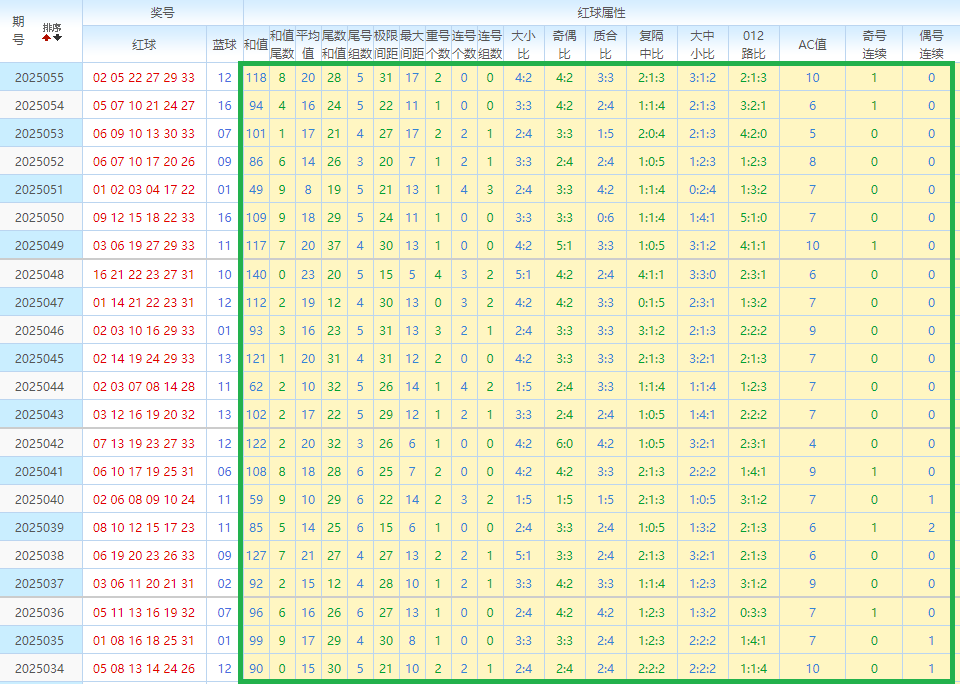
Task: Select the 奇偶比 column header
Action: point(564,44)
